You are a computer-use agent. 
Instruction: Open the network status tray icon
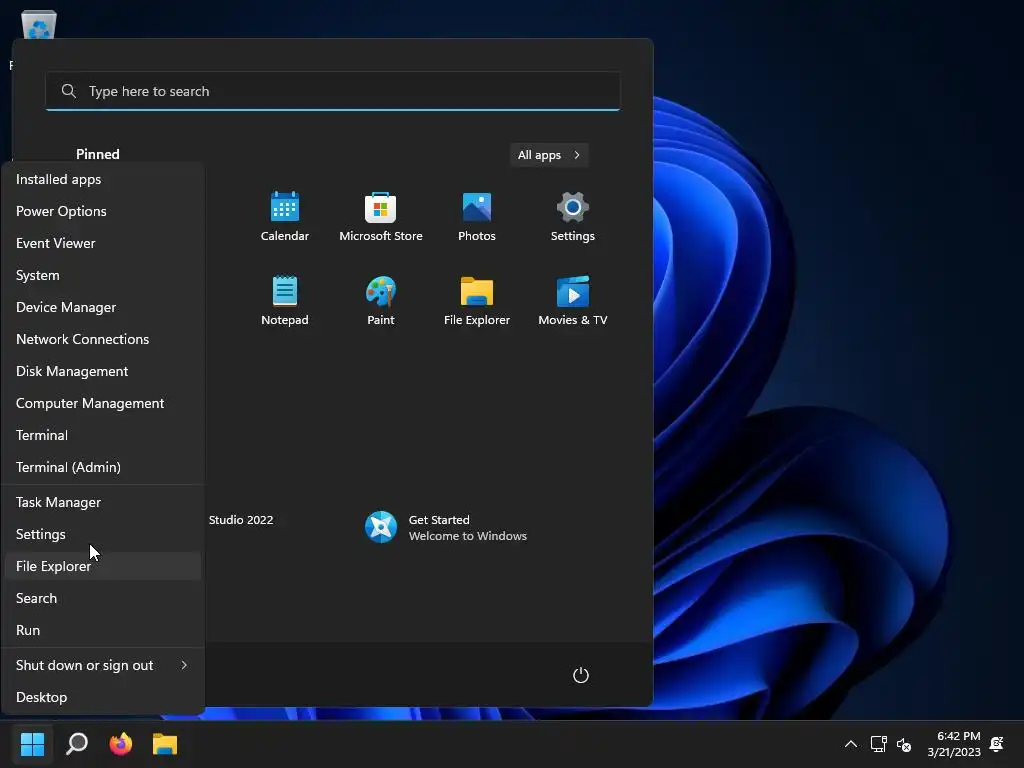(x=878, y=744)
